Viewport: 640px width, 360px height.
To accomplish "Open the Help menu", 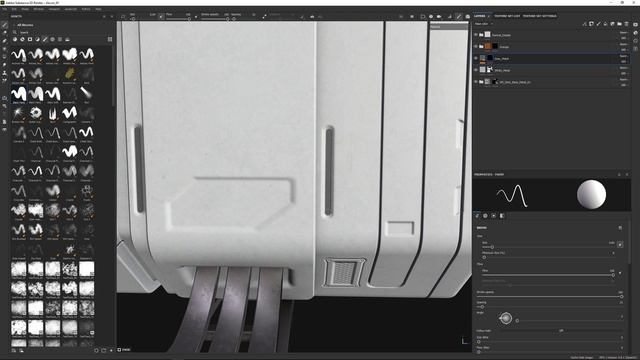I will coord(98,9).
